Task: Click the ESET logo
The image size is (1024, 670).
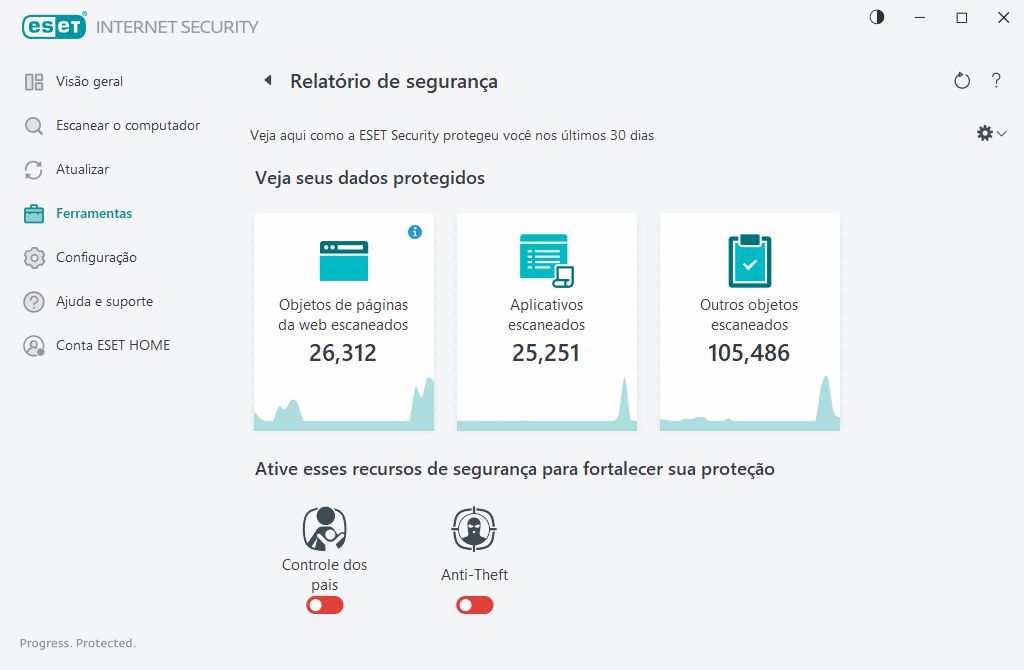Action: click(52, 27)
